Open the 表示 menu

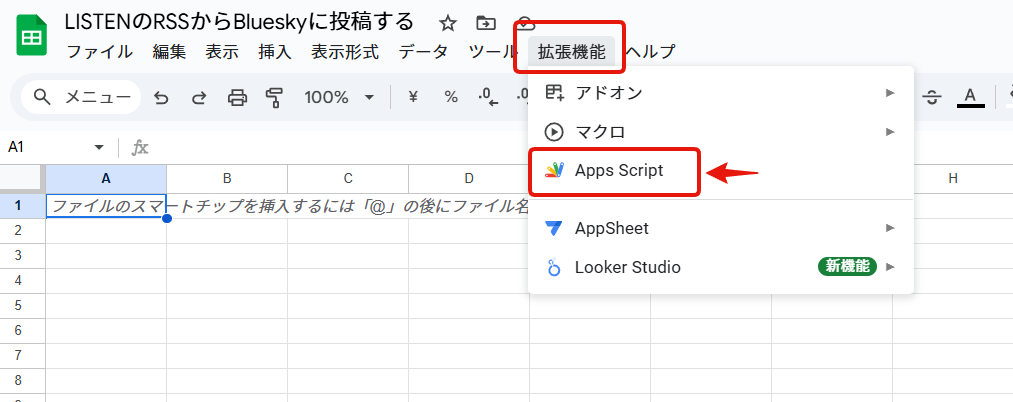[x=222, y=52]
